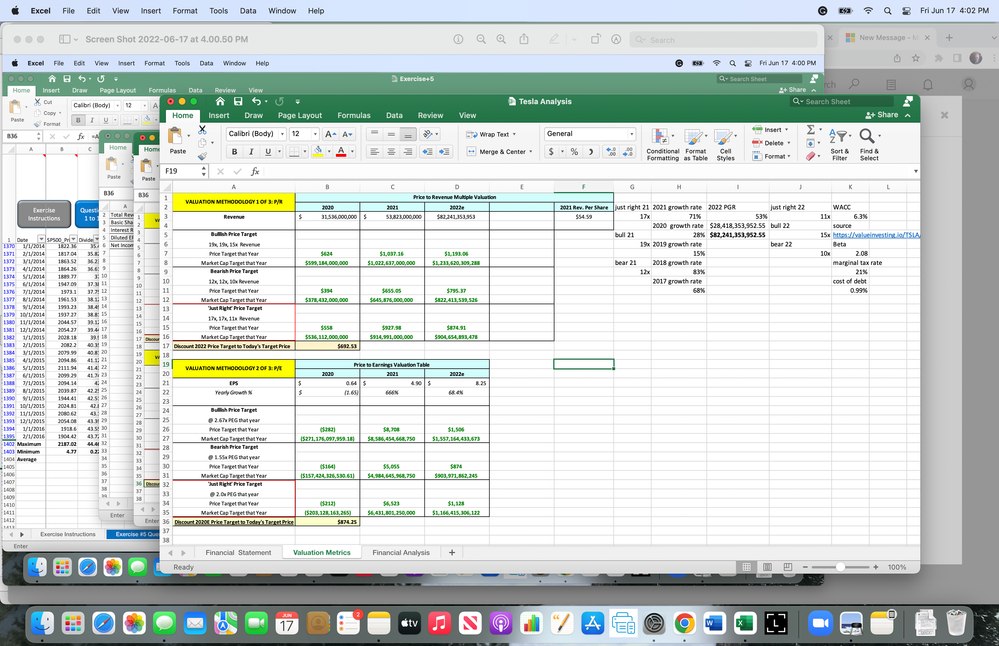Switch to the Formulas ribbon tab

click(354, 115)
